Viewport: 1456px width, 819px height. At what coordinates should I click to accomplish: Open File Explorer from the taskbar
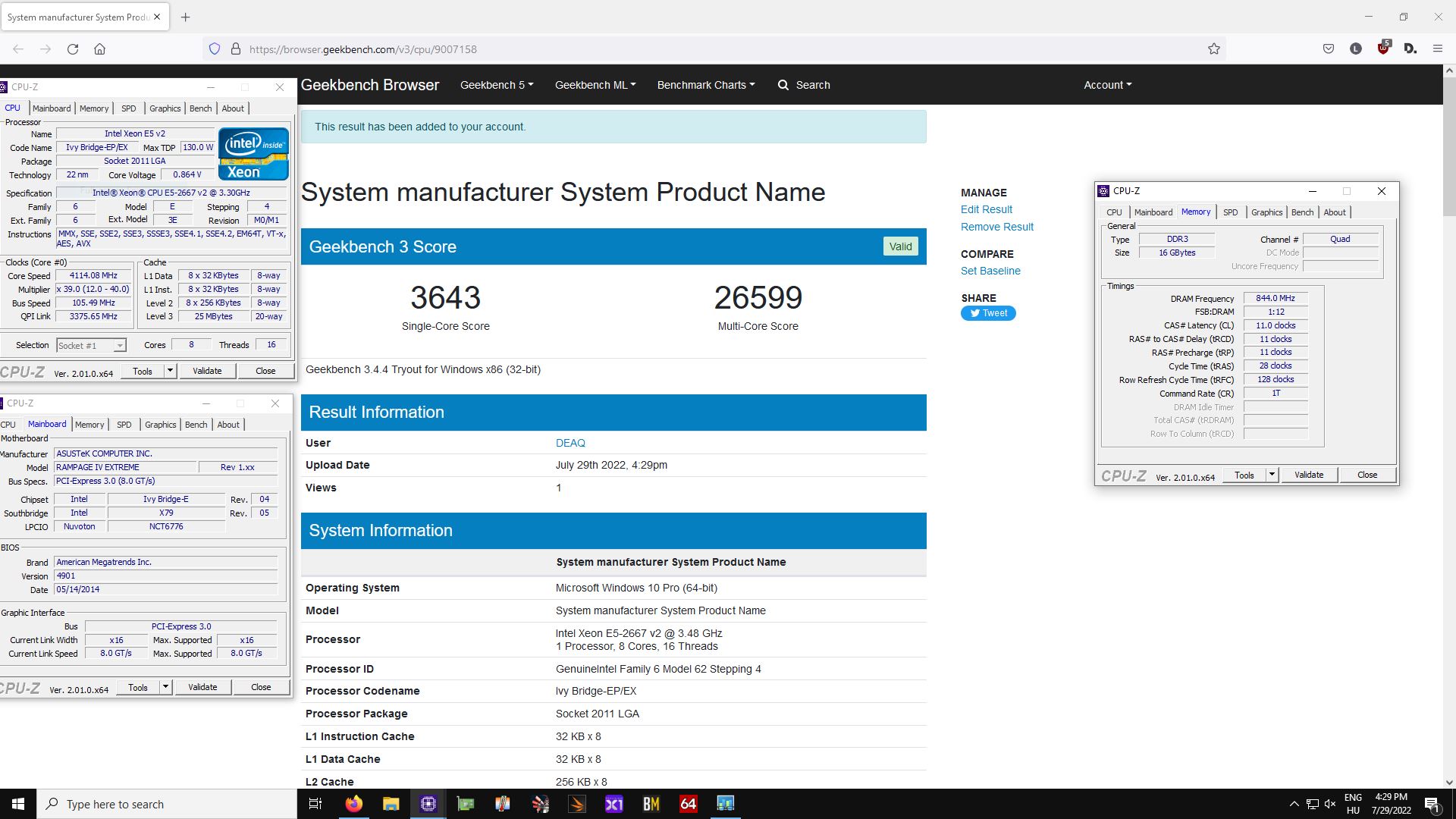[x=391, y=804]
